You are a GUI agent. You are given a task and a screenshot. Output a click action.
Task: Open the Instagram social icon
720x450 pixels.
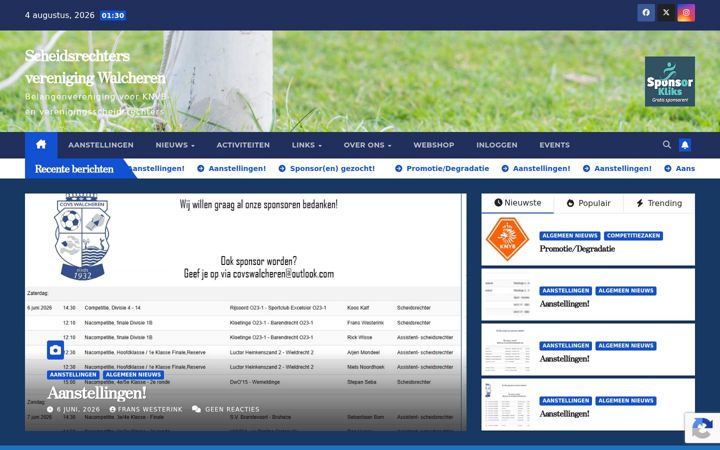(686, 13)
